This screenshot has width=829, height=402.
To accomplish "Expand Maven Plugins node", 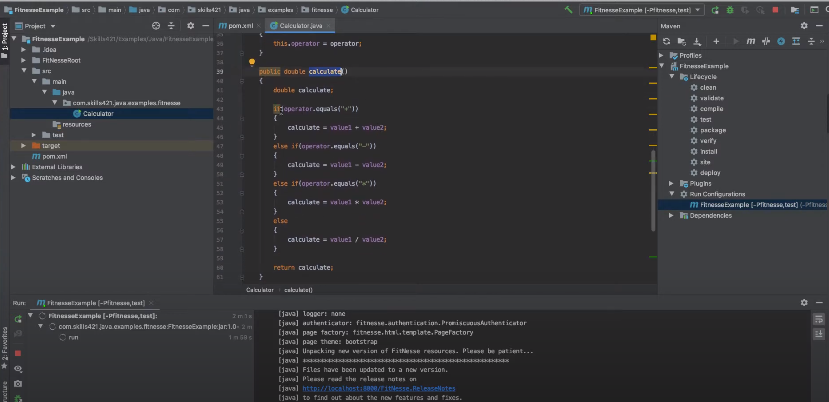I will pos(671,184).
